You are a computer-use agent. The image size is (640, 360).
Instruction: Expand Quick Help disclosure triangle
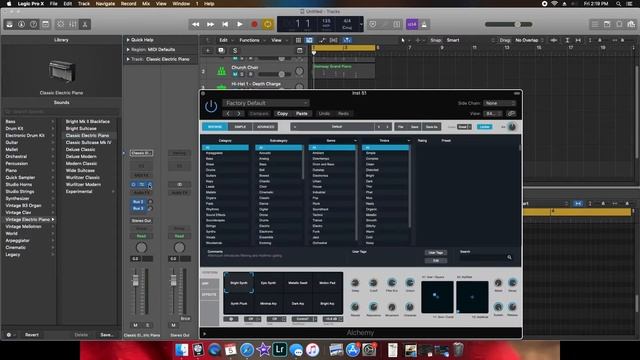click(128, 40)
